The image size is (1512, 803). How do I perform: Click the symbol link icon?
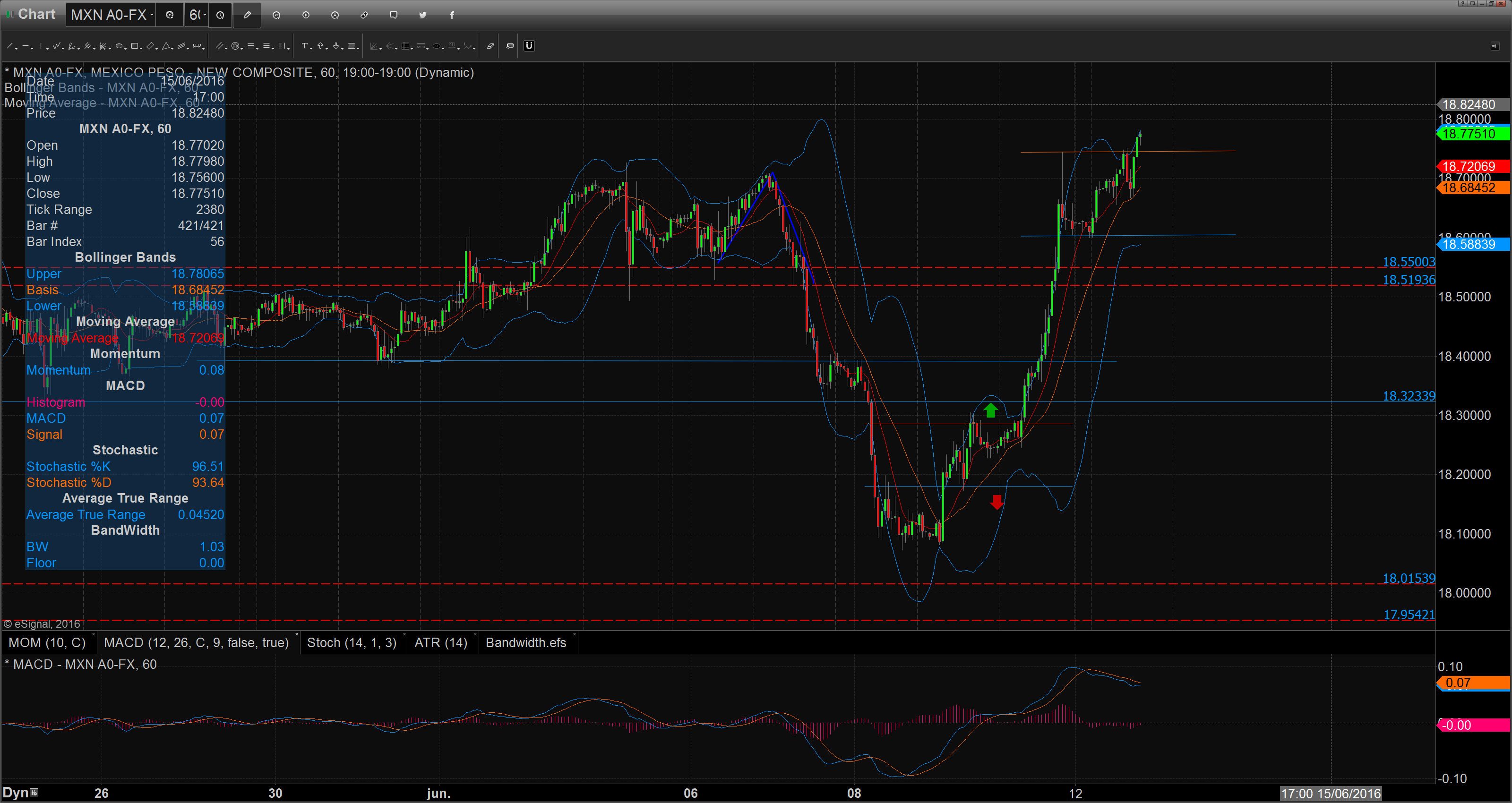coord(364,15)
